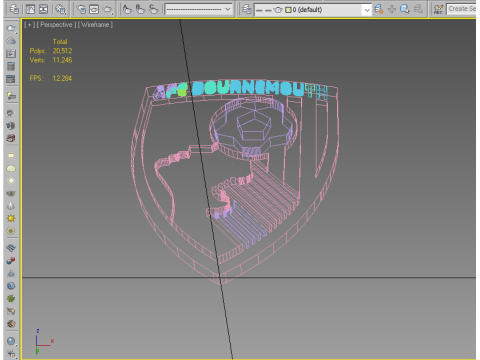Click Add Selection to Current Layer plus icon
Image resolution: width=480 pixels, height=360 pixels.
point(392,9)
